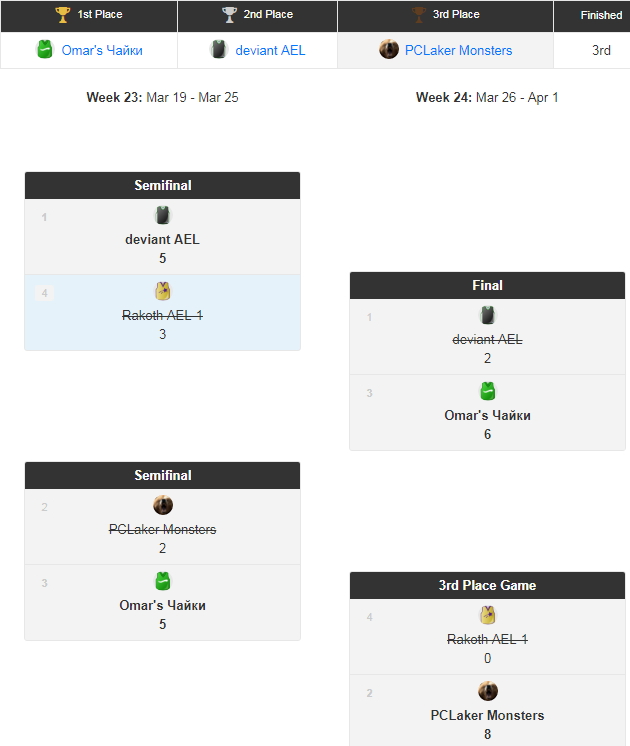This screenshot has height=746, width=630.
Task: Click the green jersey icon beside Omar's Чайки in standings
Action: tap(45, 50)
